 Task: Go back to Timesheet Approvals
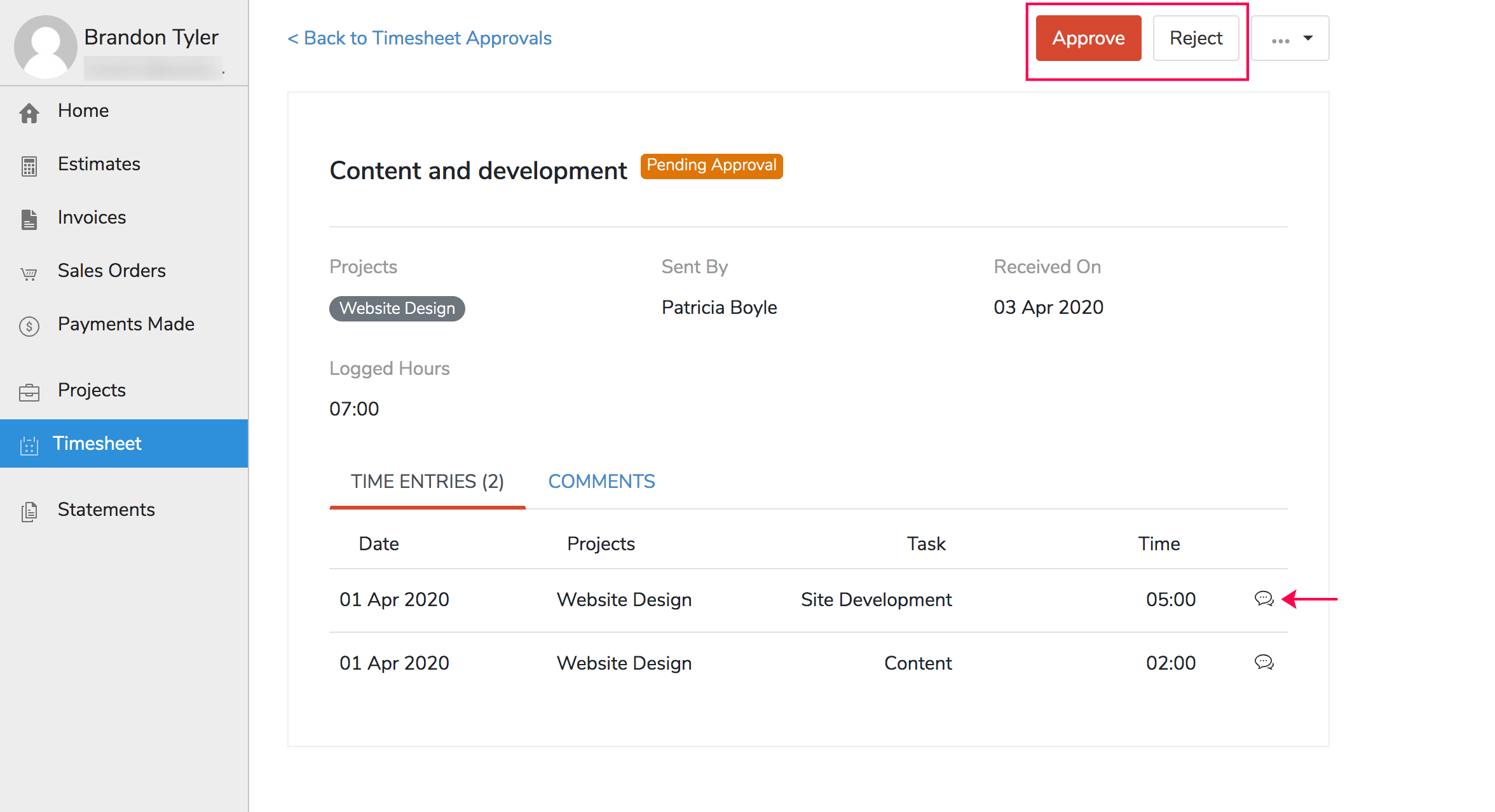tap(420, 38)
